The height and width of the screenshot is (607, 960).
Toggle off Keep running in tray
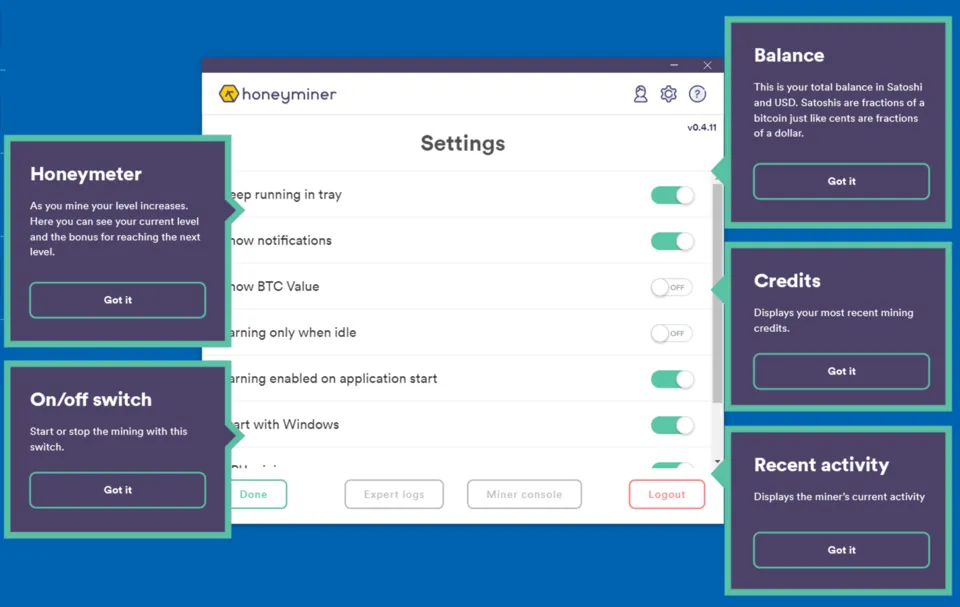point(672,195)
